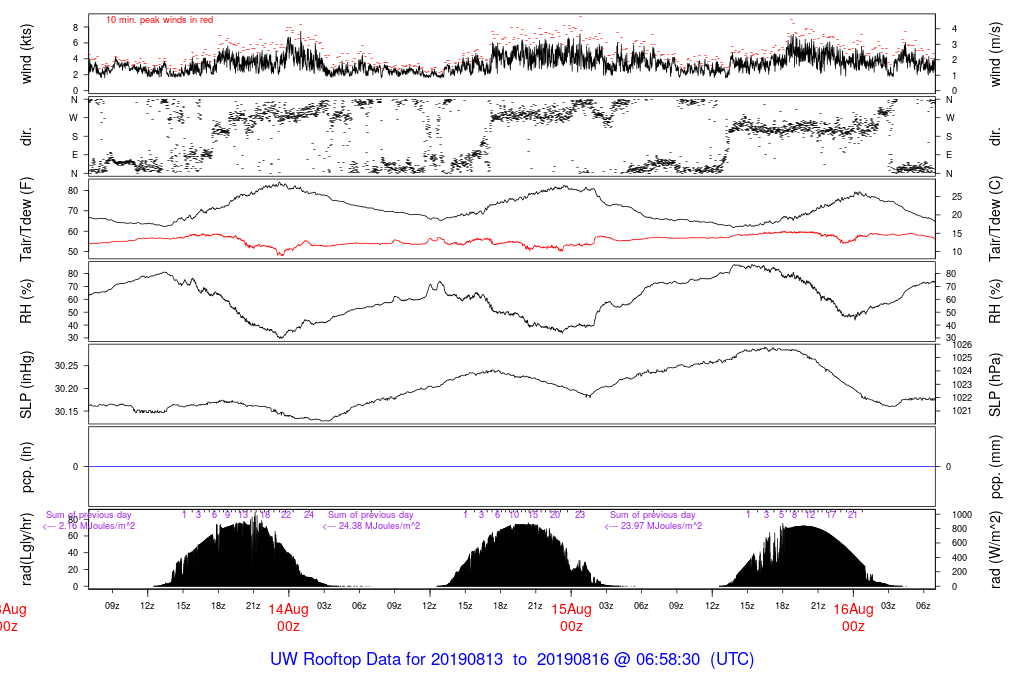Click the '25' Celsius temperature axis value
The height and width of the screenshot is (700, 1024).
[957, 197]
